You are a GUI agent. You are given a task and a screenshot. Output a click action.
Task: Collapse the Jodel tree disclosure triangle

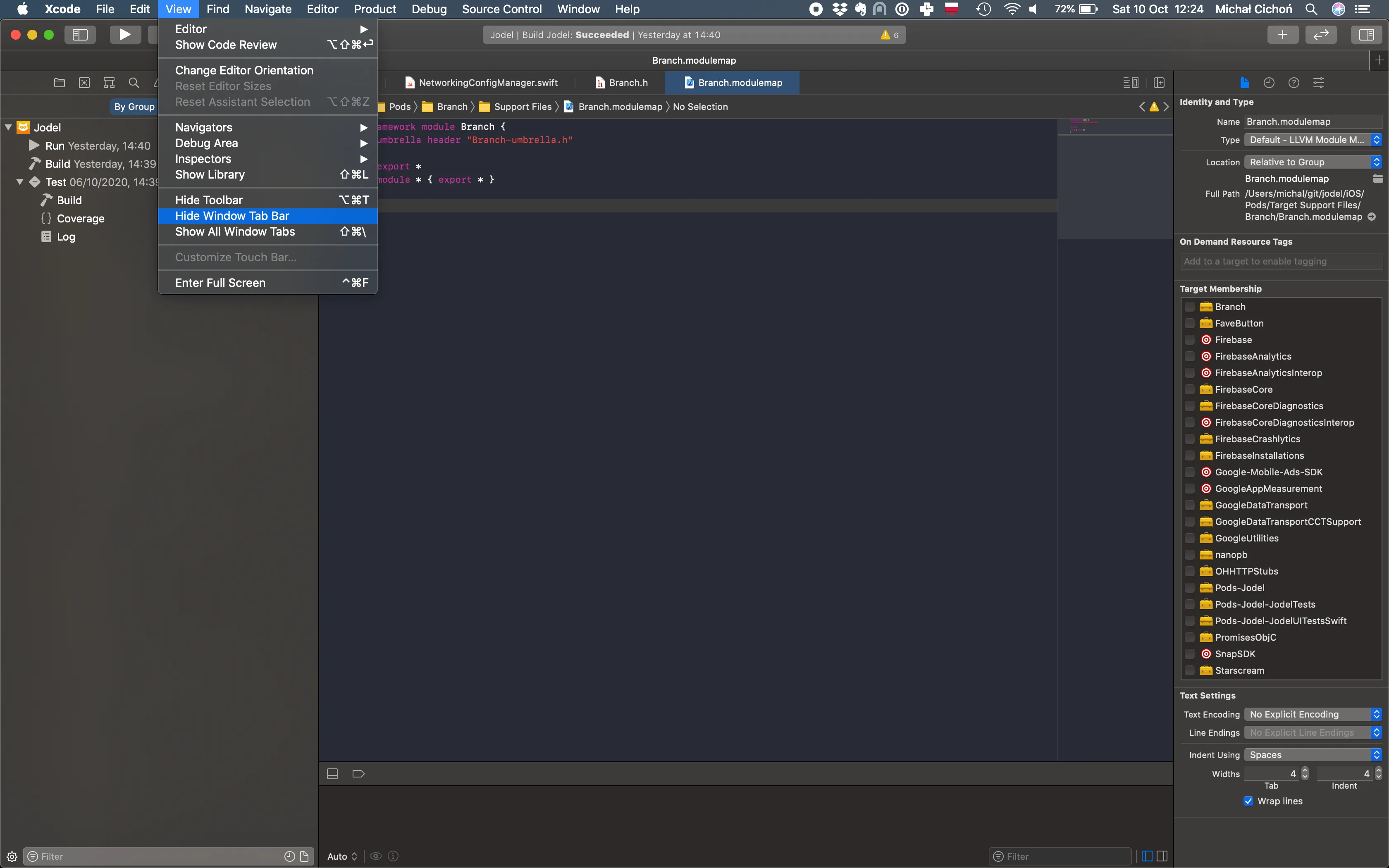click(x=9, y=127)
